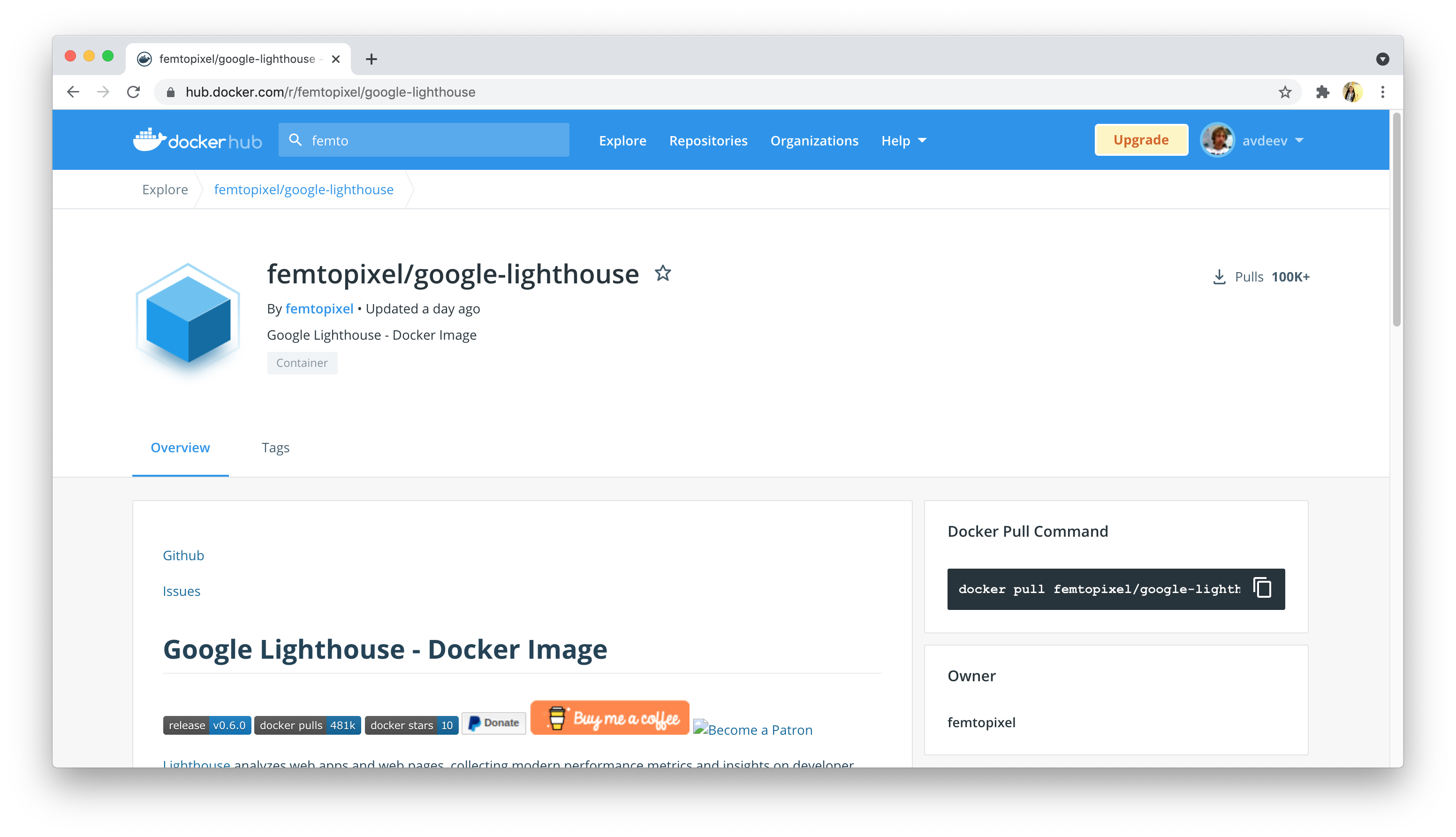Open the Chrome profile avatar
The image size is (1456, 837).
click(1352, 92)
